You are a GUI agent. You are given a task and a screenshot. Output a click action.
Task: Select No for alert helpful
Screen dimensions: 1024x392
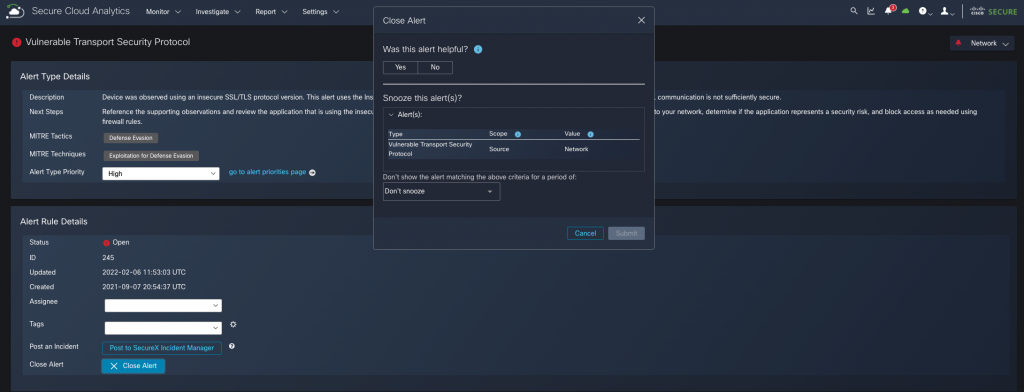(435, 67)
